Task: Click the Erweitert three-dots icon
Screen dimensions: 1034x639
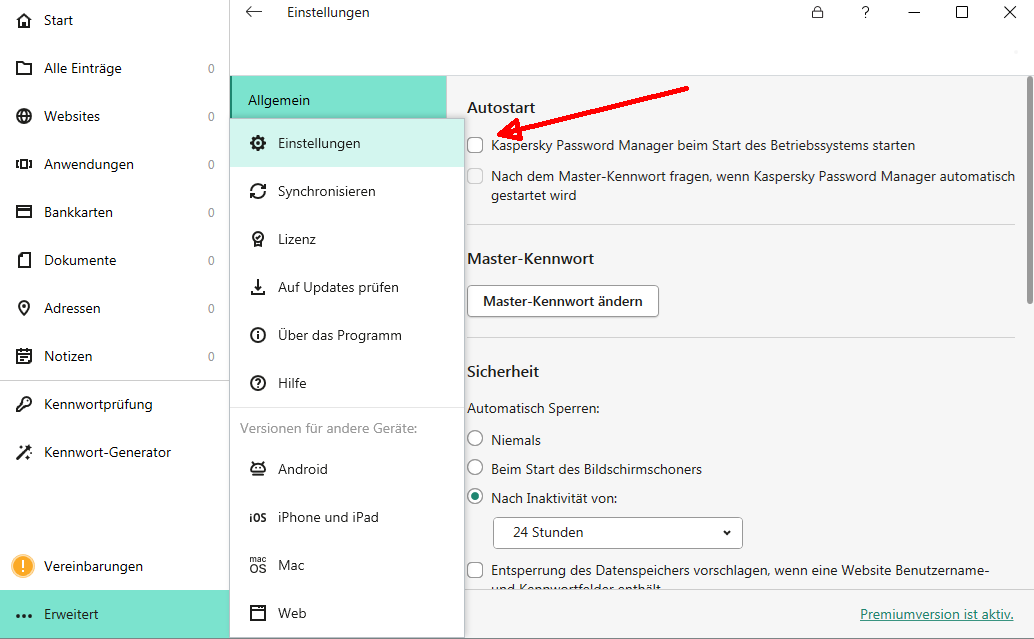Action: pyautogui.click(x=24, y=615)
